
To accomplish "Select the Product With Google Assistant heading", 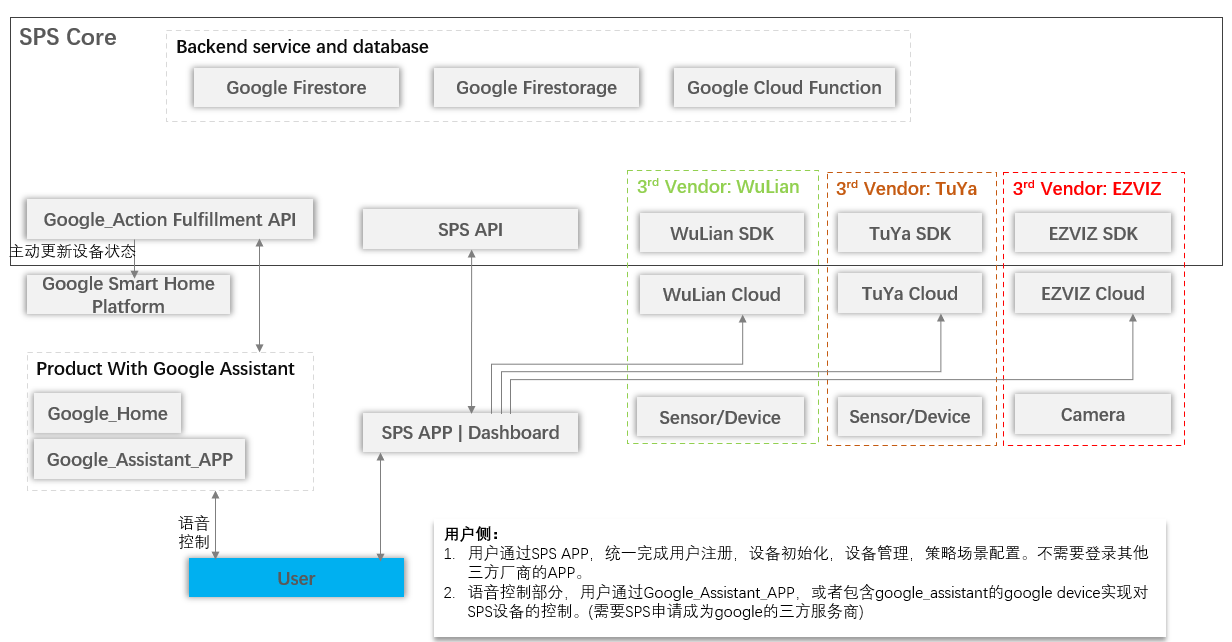I will click(x=165, y=369).
